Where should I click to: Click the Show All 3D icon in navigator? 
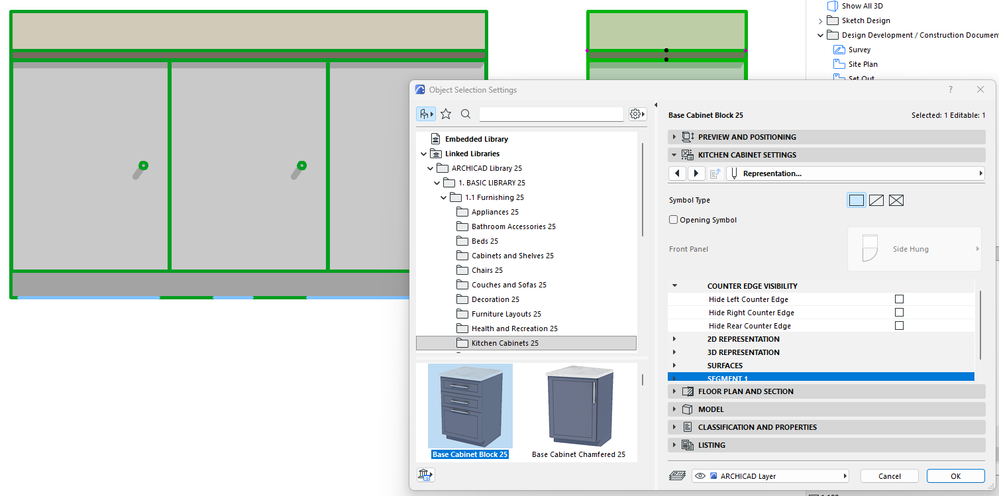832,6
